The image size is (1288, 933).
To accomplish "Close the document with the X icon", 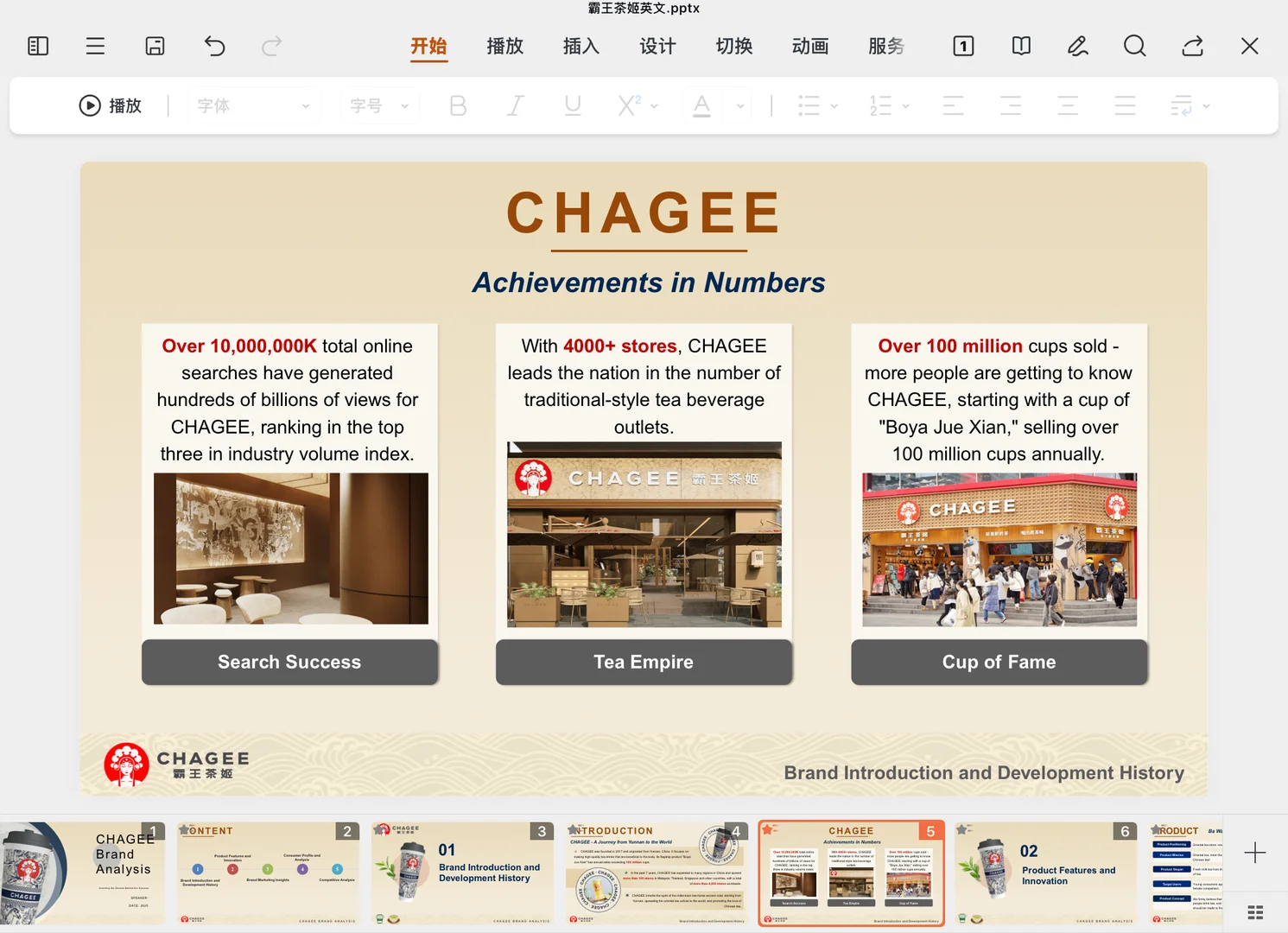I will (x=1249, y=46).
